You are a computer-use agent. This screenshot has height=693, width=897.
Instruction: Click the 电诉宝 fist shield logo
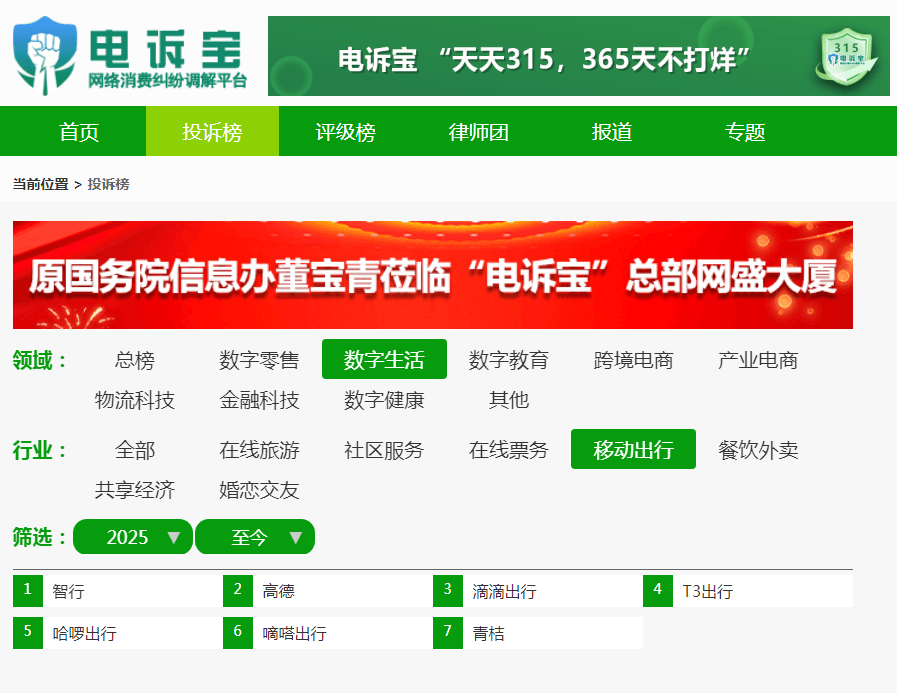[x=44, y=52]
